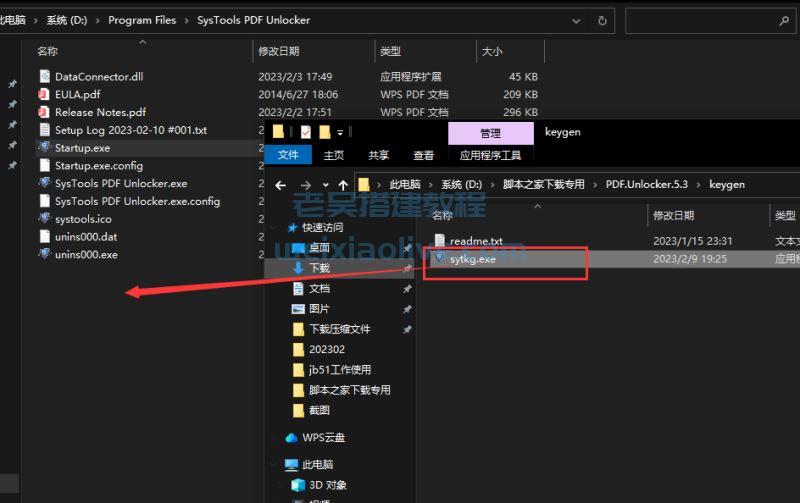Image resolution: width=800 pixels, height=503 pixels.
Task: Select the DataConnector.dll file icon
Action: coord(45,77)
